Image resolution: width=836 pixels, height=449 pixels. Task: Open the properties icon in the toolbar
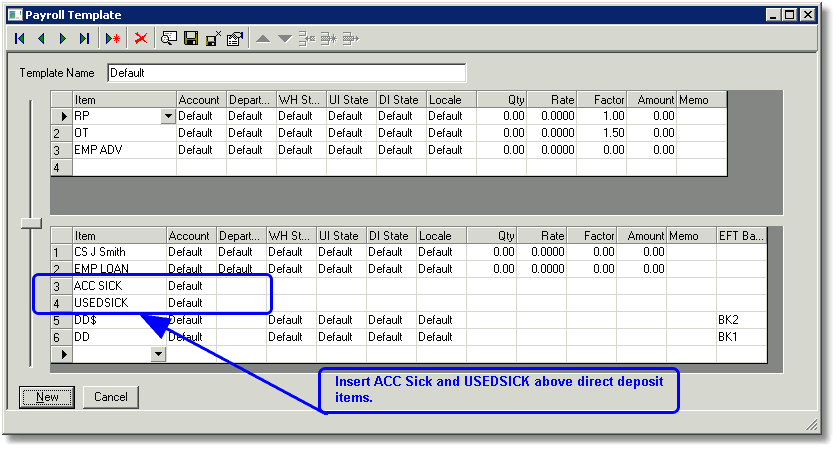235,38
